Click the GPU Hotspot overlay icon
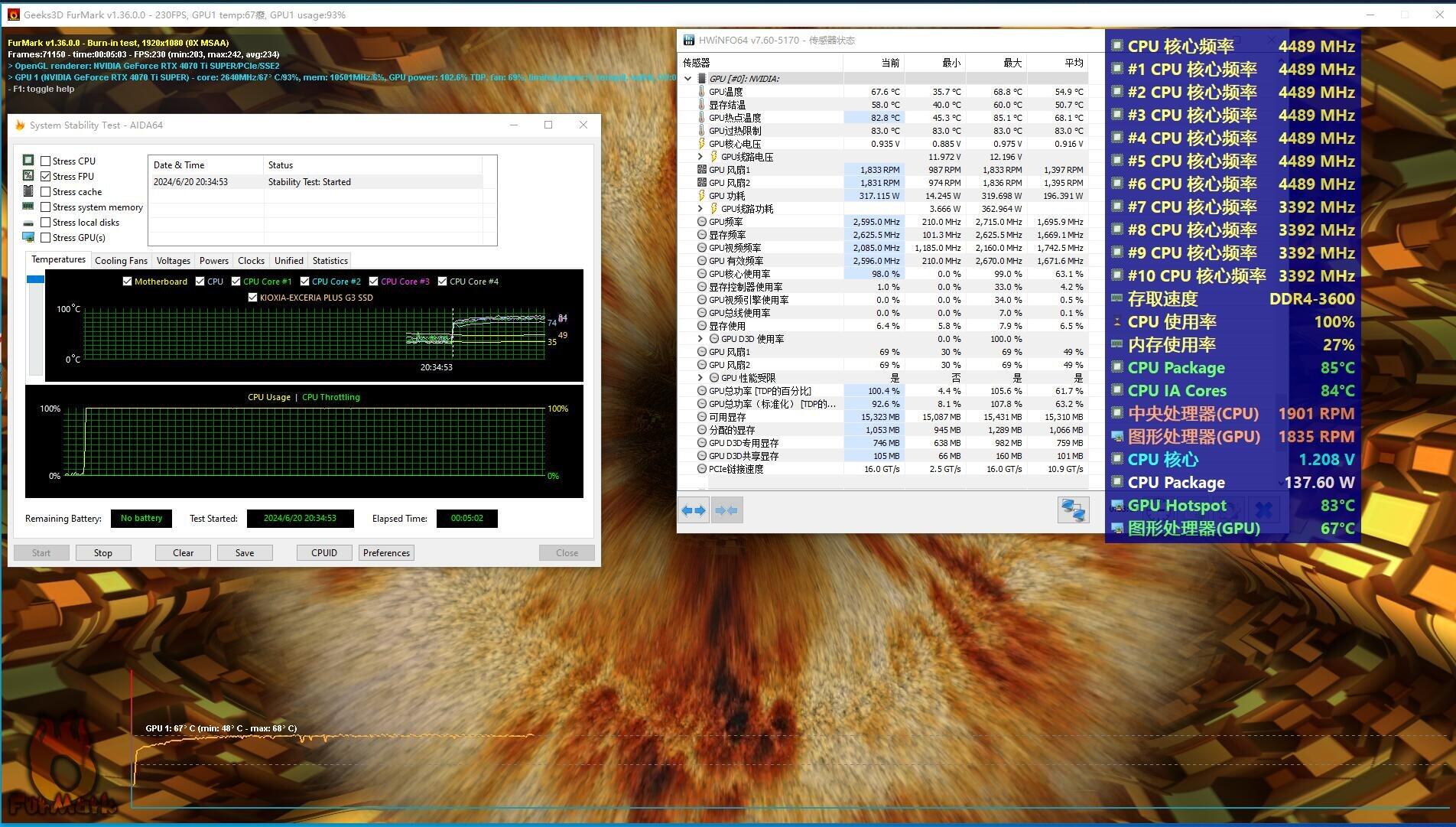 pyautogui.click(x=1116, y=506)
